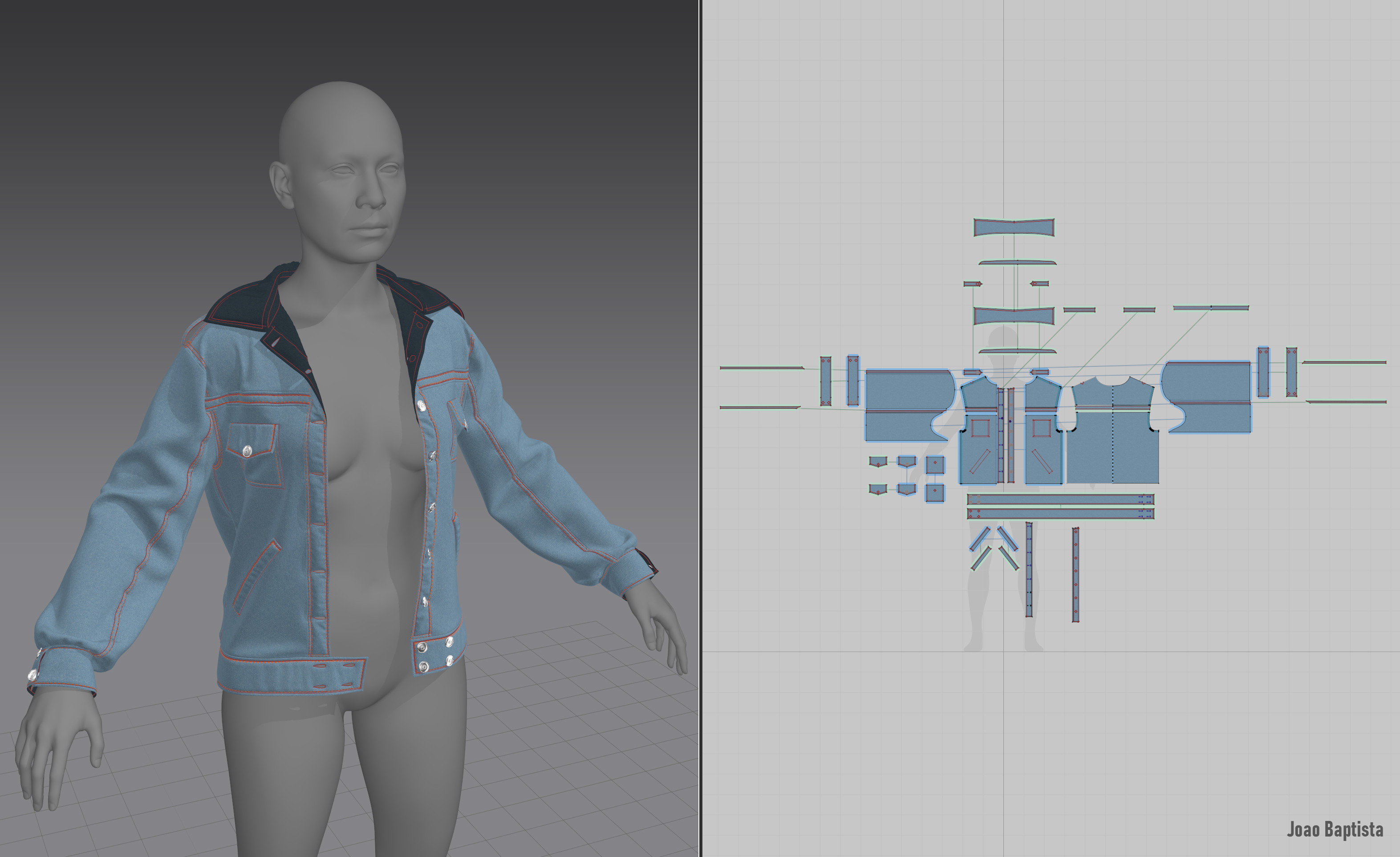The image size is (1400, 857).
Task: Select the topmost collar pattern piece
Action: tap(1014, 227)
